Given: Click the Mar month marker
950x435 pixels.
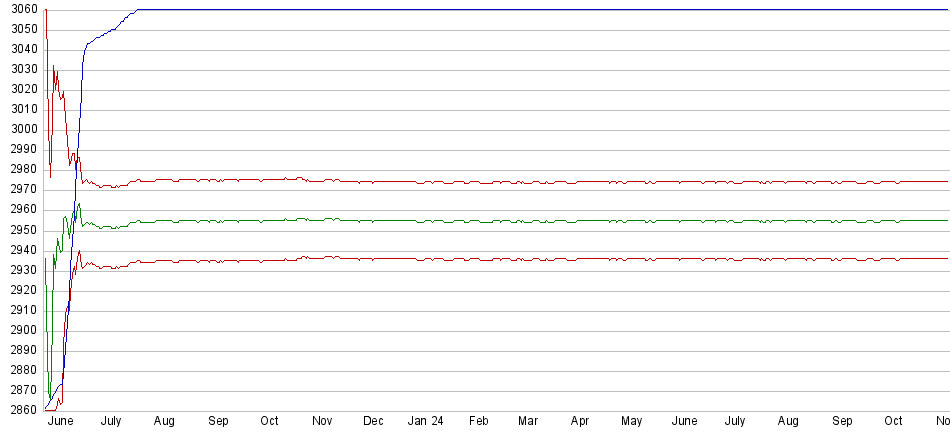Looking at the screenshot, I should (528, 421).
